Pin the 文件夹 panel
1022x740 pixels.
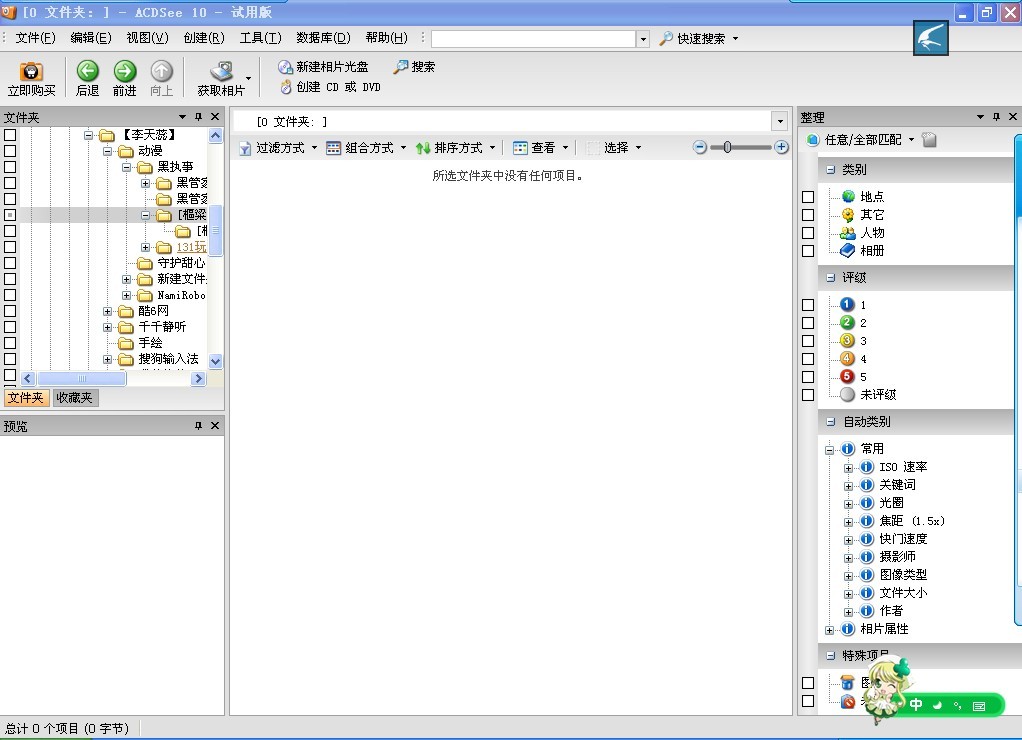click(x=199, y=117)
